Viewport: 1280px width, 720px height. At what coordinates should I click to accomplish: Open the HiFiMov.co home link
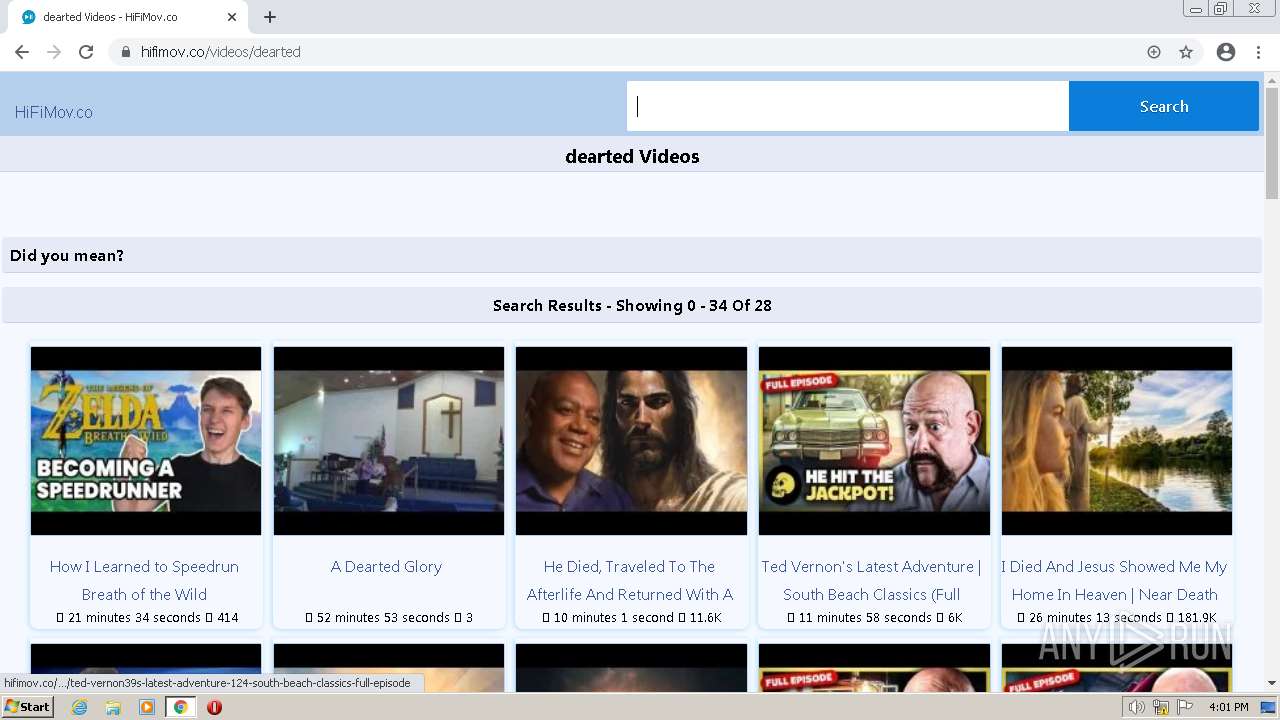(54, 112)
